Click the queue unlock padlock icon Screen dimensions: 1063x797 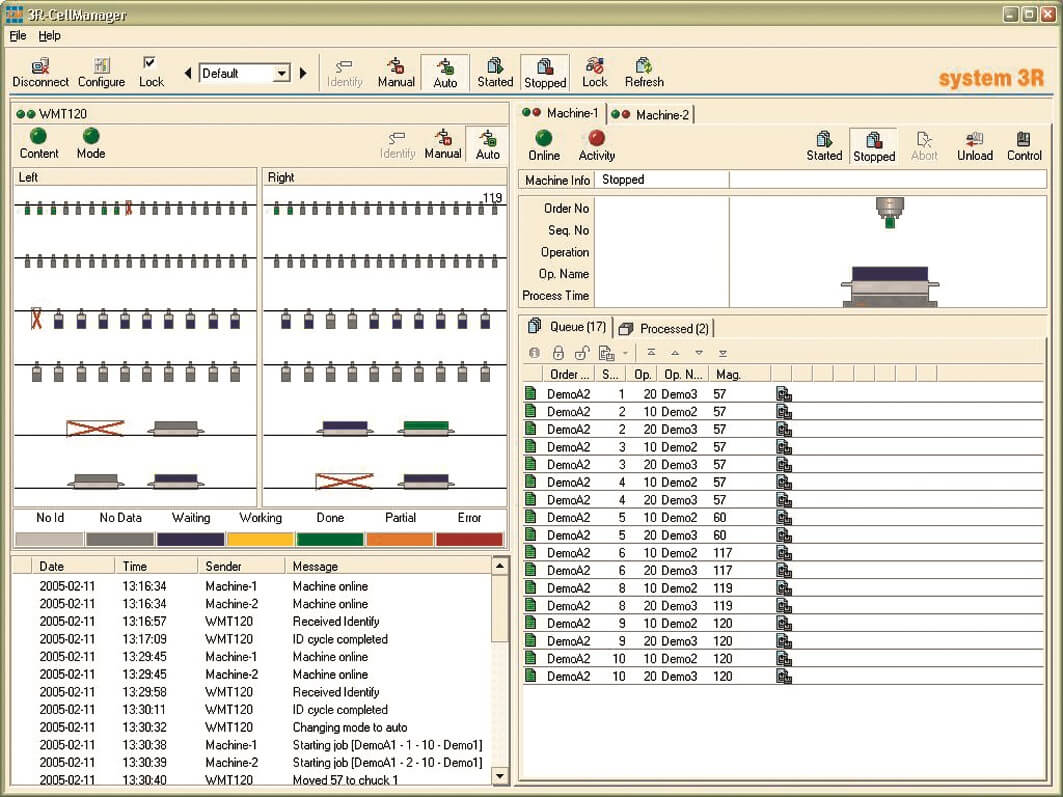point(581,353)
